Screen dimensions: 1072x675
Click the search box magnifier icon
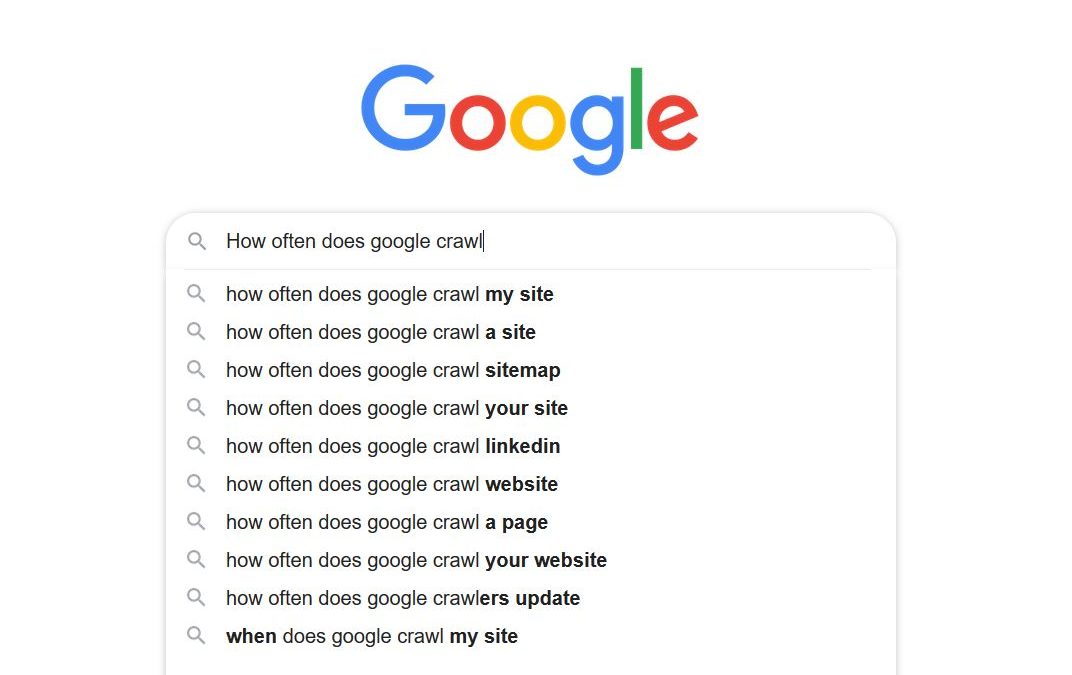(197, 241)
